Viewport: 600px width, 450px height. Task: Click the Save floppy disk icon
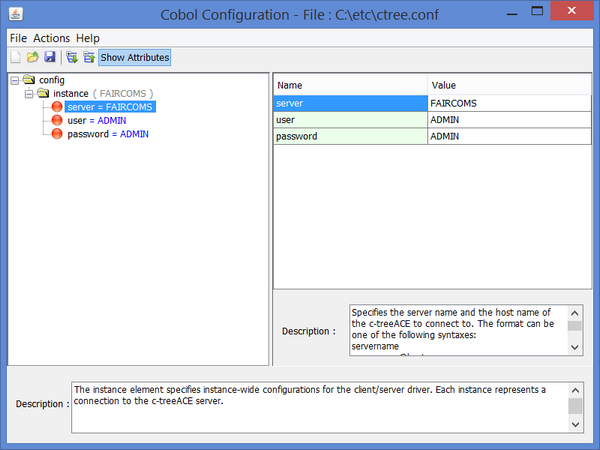[x=49, y=58]
